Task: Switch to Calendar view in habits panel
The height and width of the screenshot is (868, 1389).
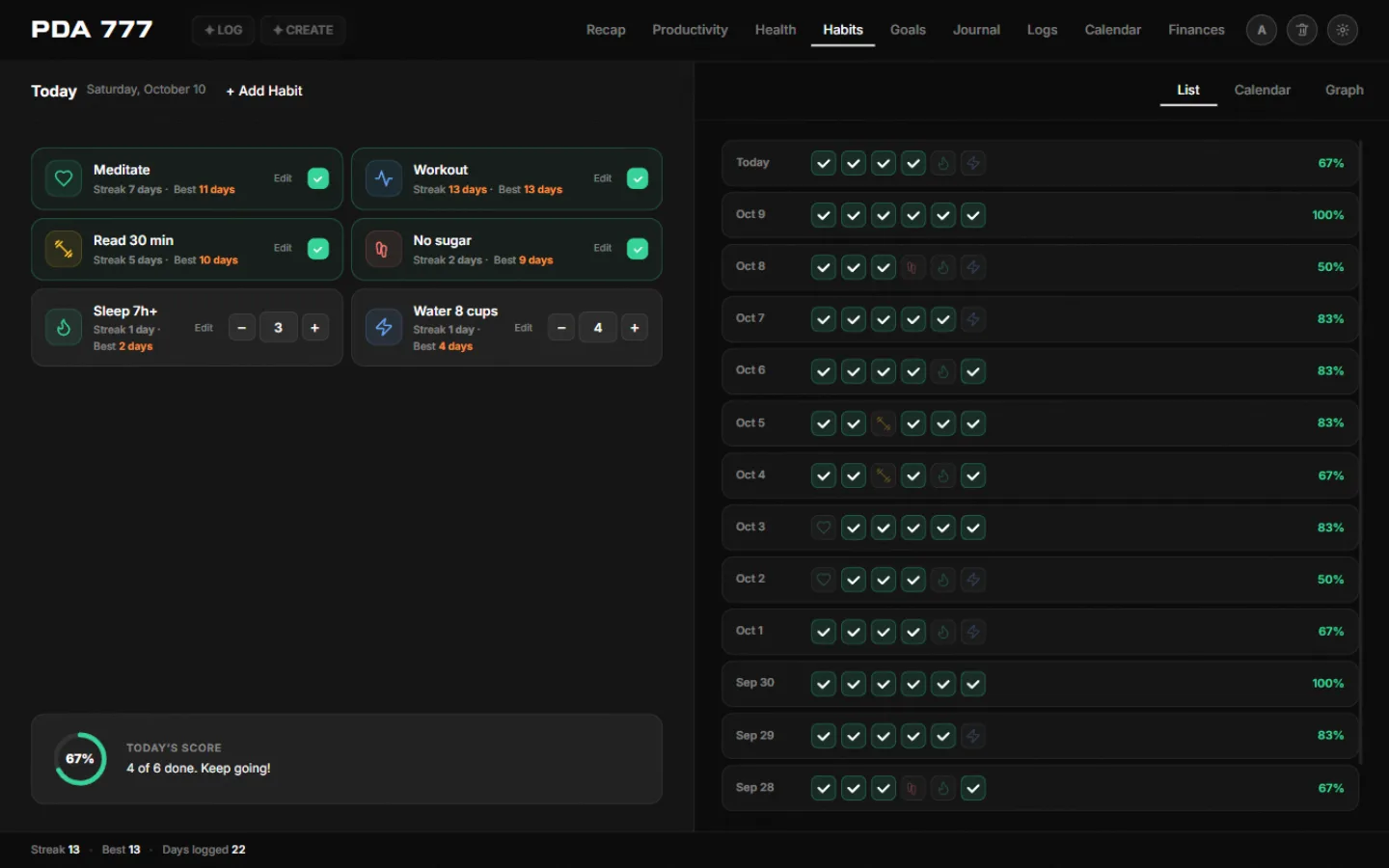Action: (1262, 90)
